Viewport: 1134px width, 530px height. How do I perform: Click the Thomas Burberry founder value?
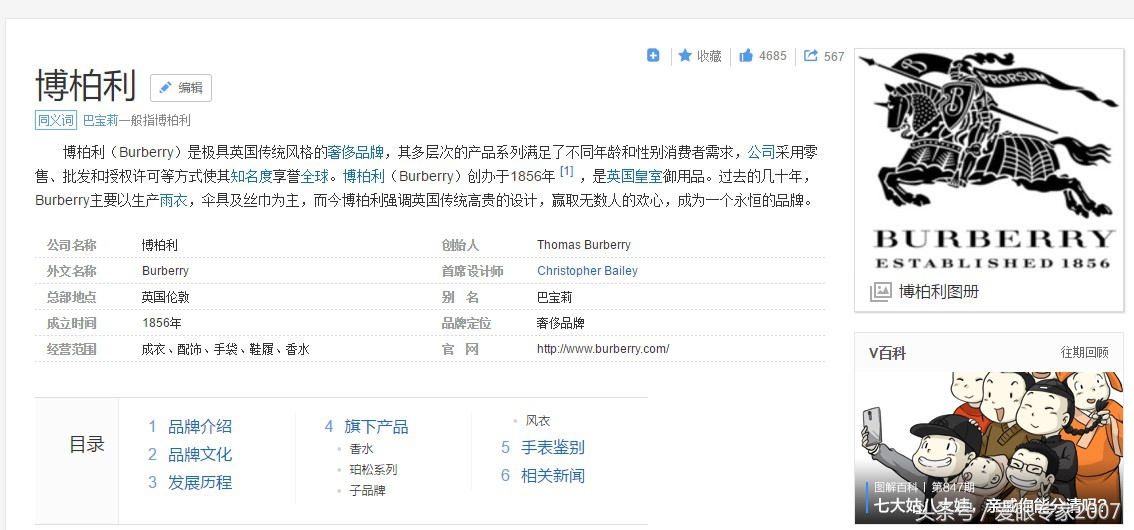point(584,245)
